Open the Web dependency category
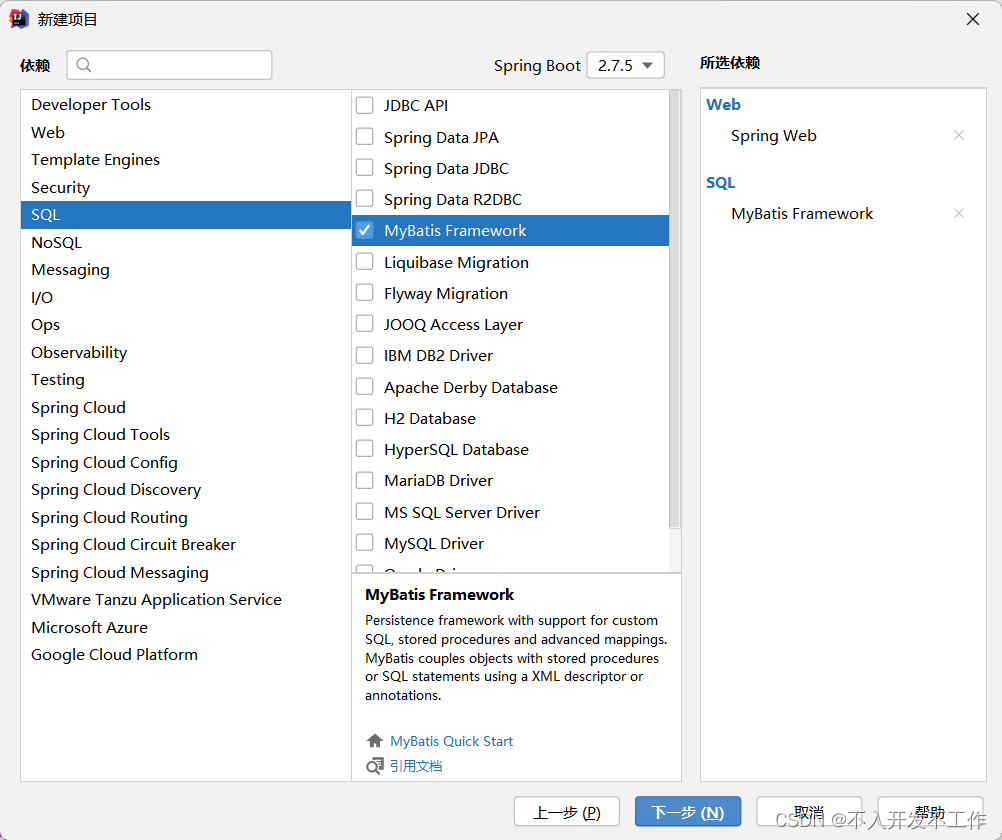 185,132
